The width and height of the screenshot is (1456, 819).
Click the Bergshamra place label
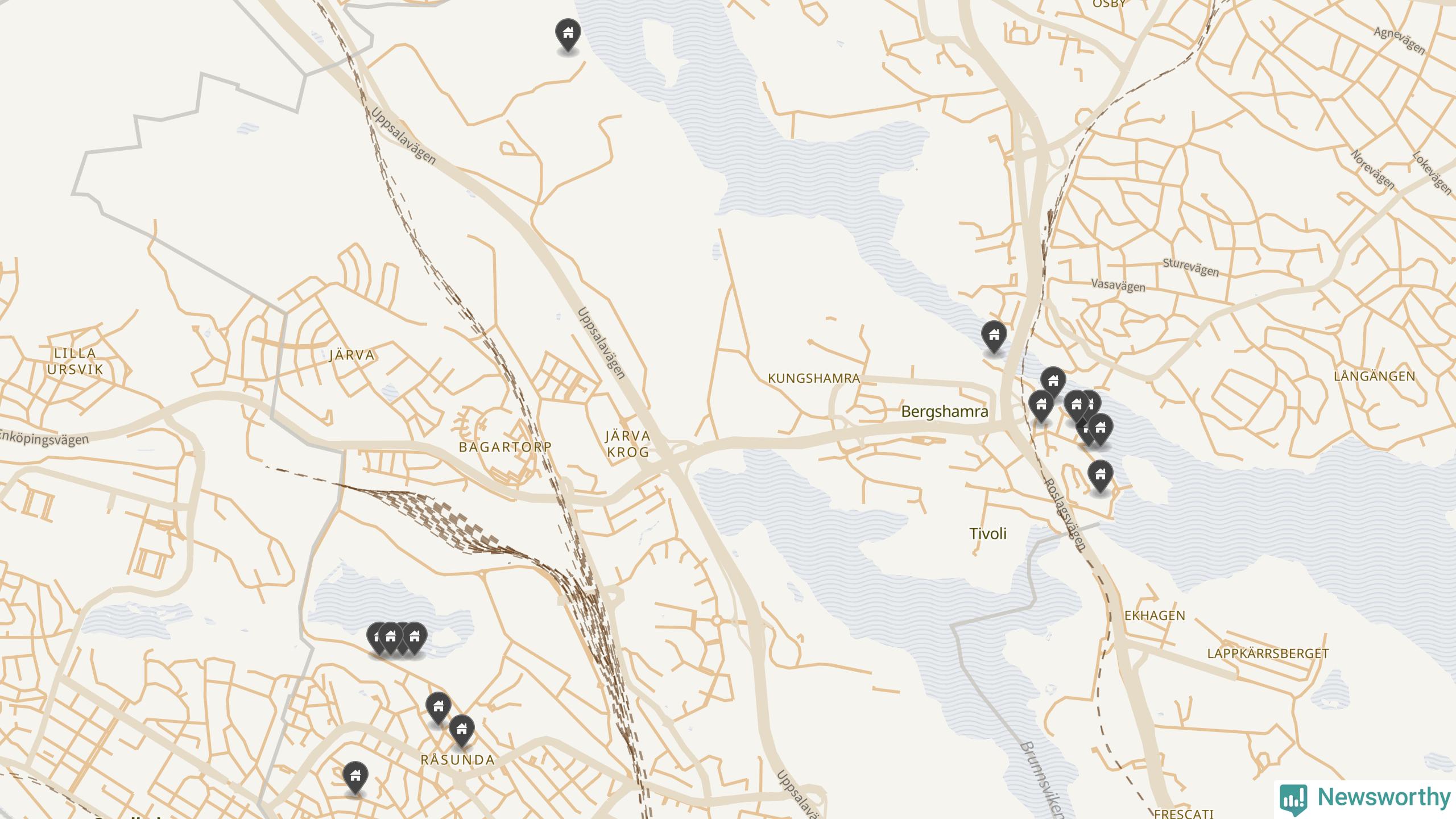945,412
